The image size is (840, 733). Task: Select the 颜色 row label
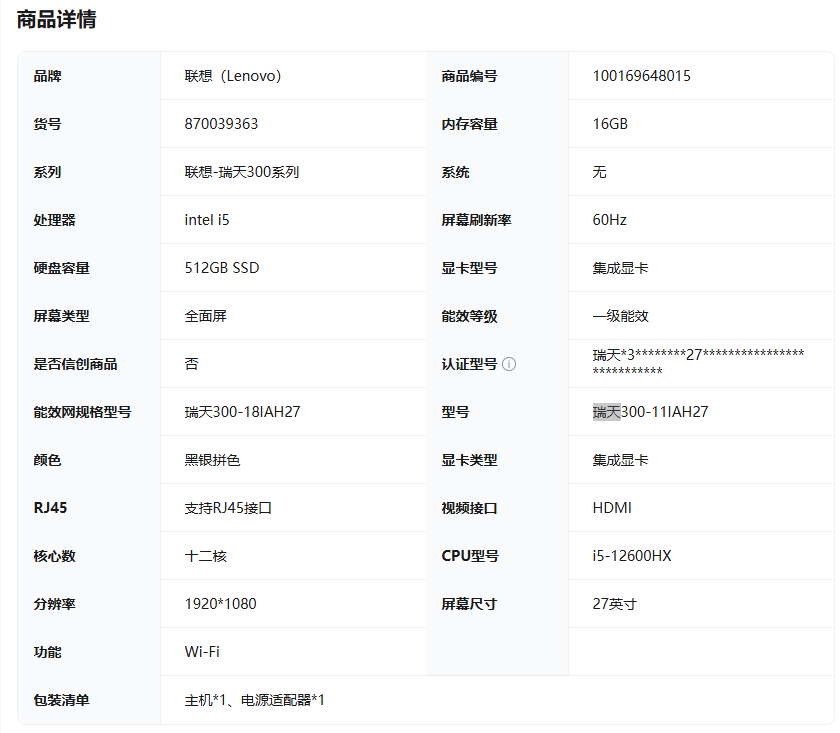(x=47, y=460)
